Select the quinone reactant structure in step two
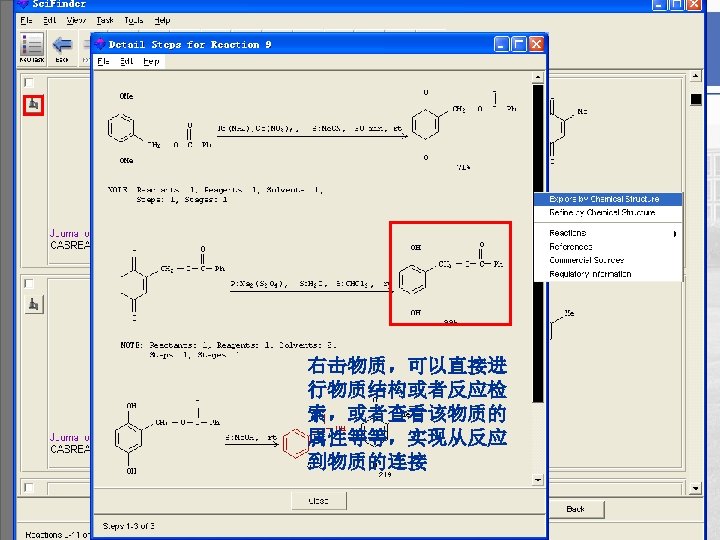The image size is (720, 540). pyautogui.click(x=173, y=285)
